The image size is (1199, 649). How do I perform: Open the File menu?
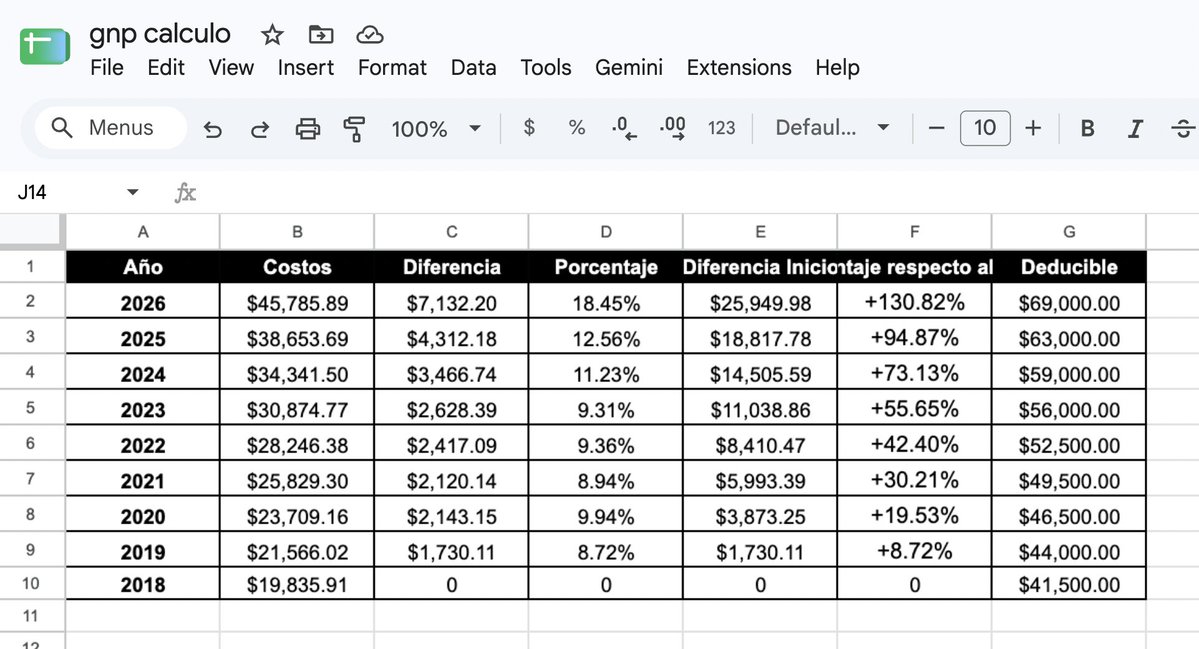[x=106, y=67]
